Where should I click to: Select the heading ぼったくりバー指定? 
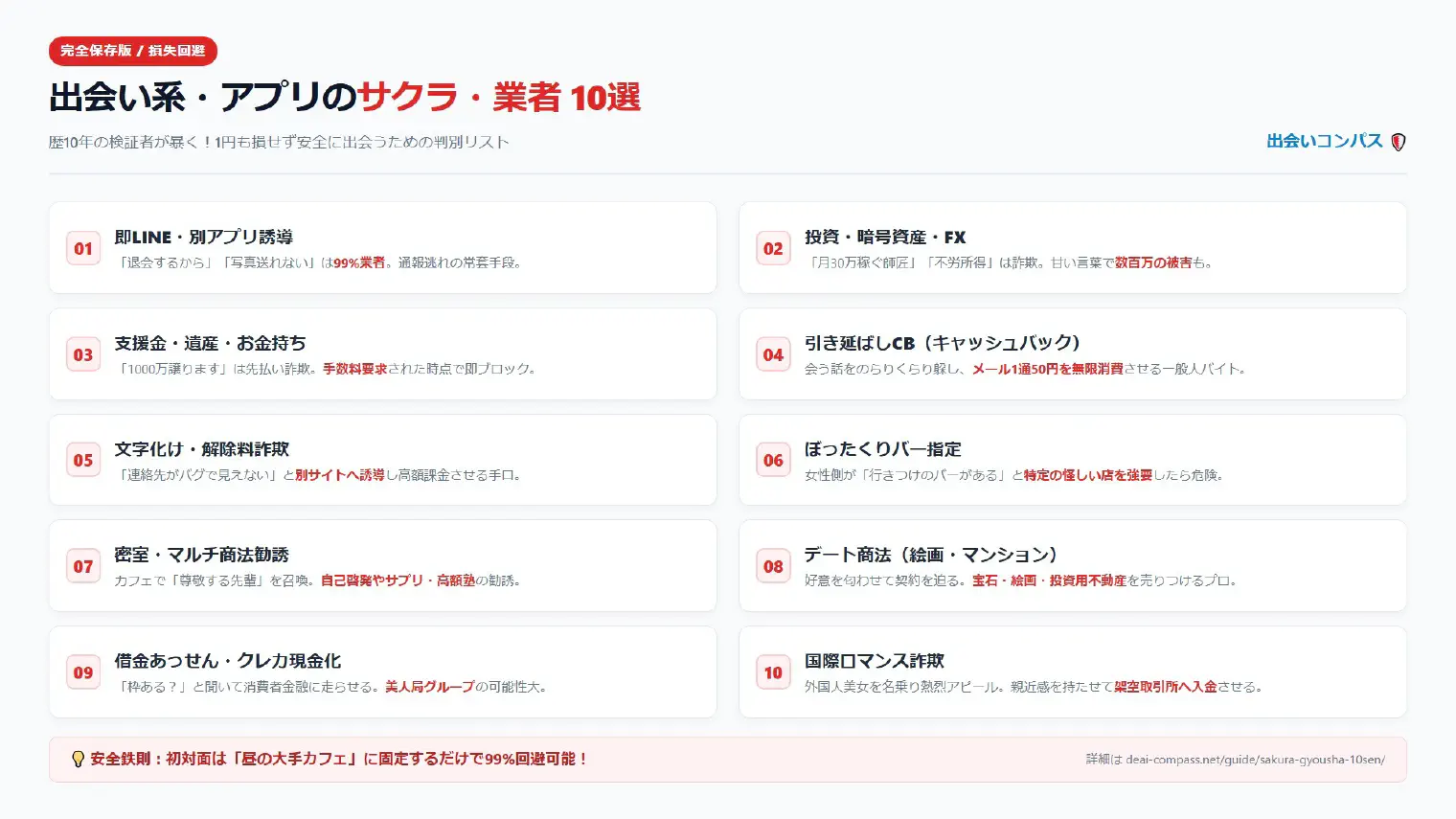pyautogui.click(x=882, y=449)
